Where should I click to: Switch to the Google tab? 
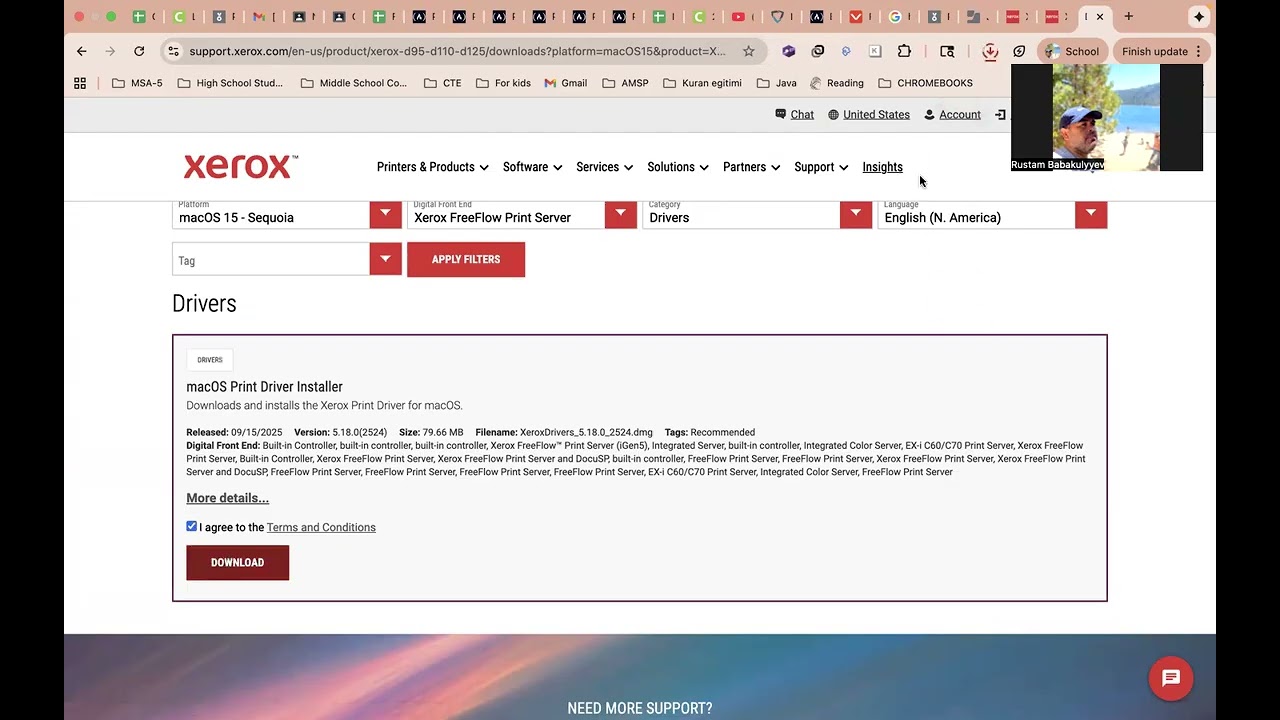(x=900, y=16)
